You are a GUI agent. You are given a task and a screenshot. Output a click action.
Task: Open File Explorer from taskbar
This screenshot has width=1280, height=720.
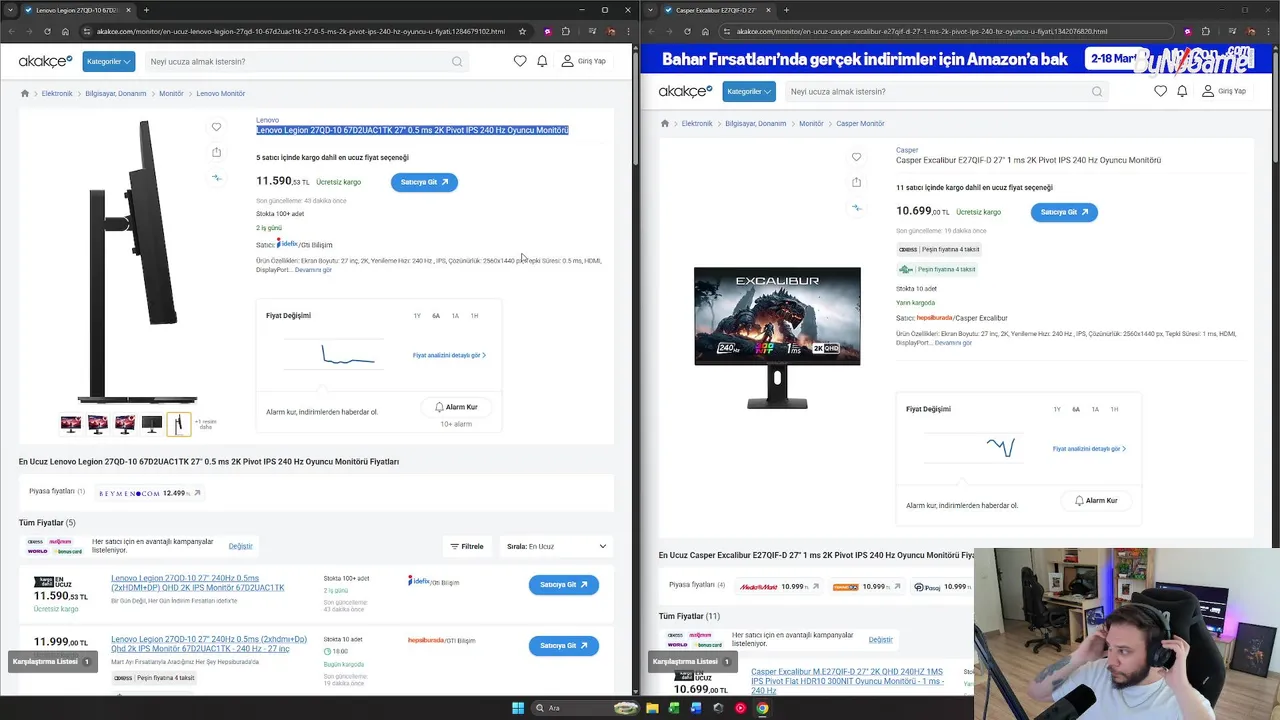click(652, 708)
